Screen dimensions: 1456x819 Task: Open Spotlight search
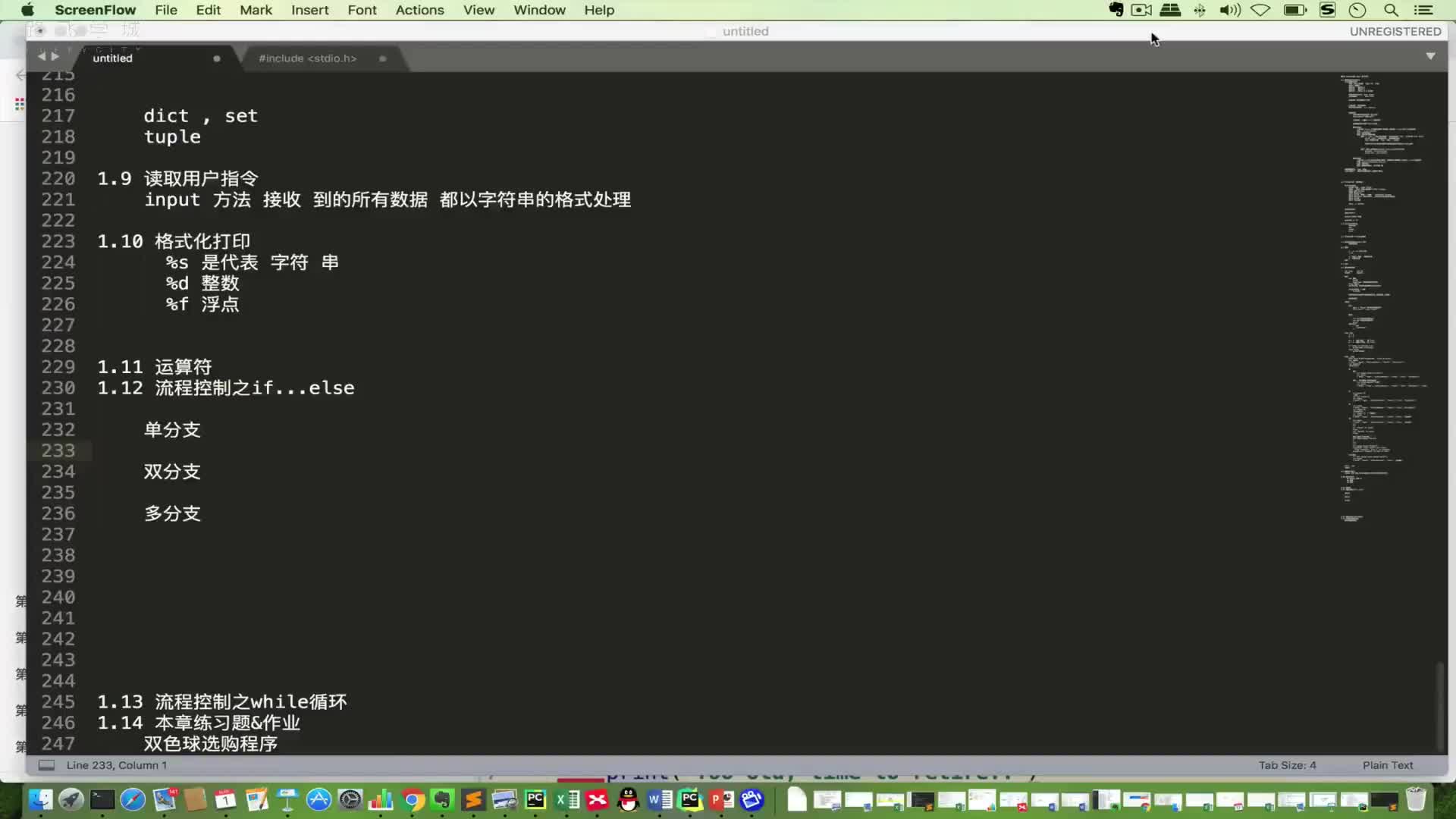coord(1391,10)
